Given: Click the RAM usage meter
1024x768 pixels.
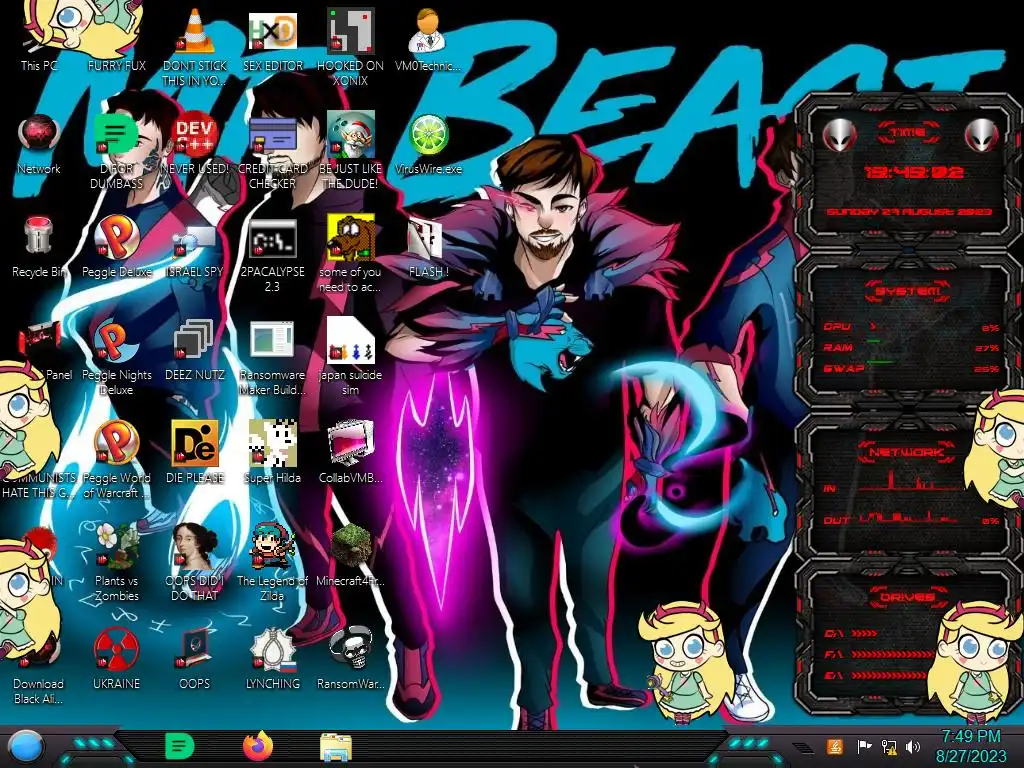Looking at the screenshot, I should point(912,348).
